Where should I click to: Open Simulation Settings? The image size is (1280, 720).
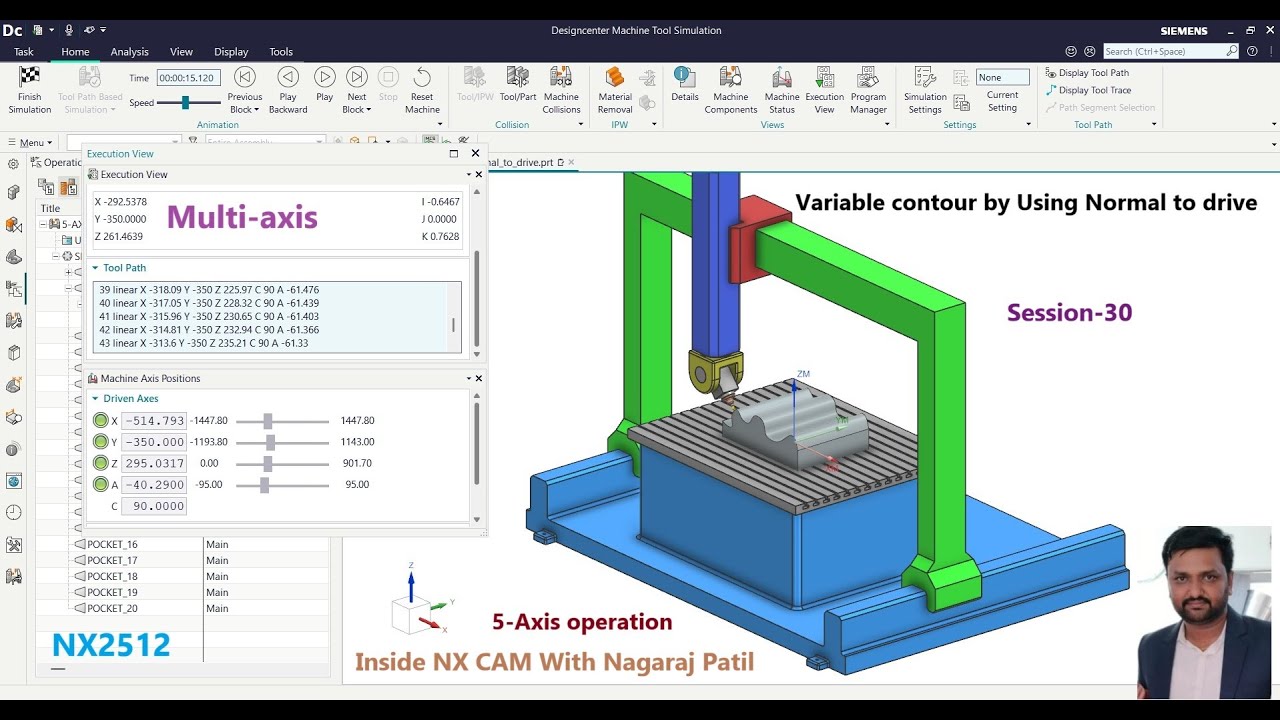click(x=925, y=90)
